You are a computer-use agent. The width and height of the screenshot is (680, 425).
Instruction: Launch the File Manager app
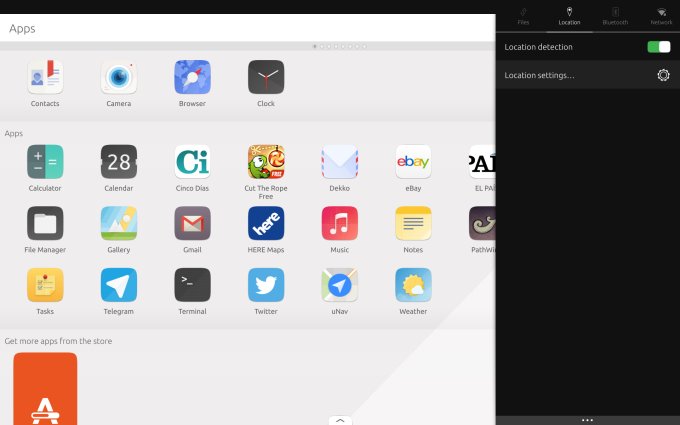point(45,223)
